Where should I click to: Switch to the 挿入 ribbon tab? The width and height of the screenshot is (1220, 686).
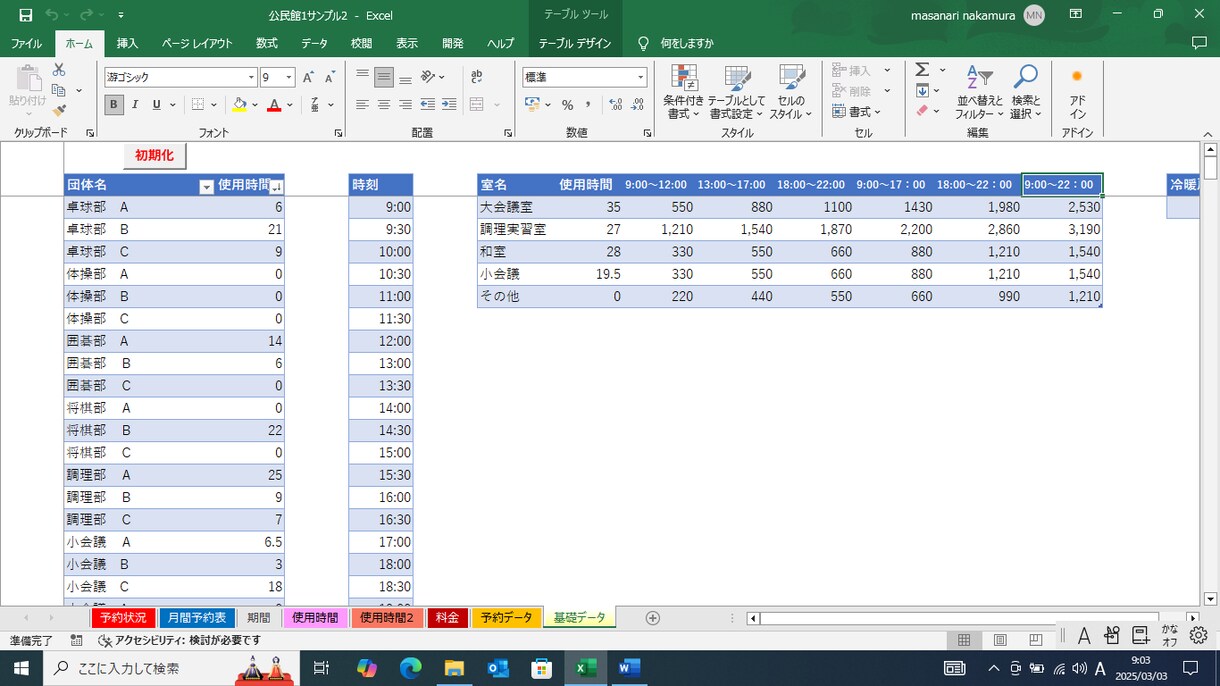127,44
